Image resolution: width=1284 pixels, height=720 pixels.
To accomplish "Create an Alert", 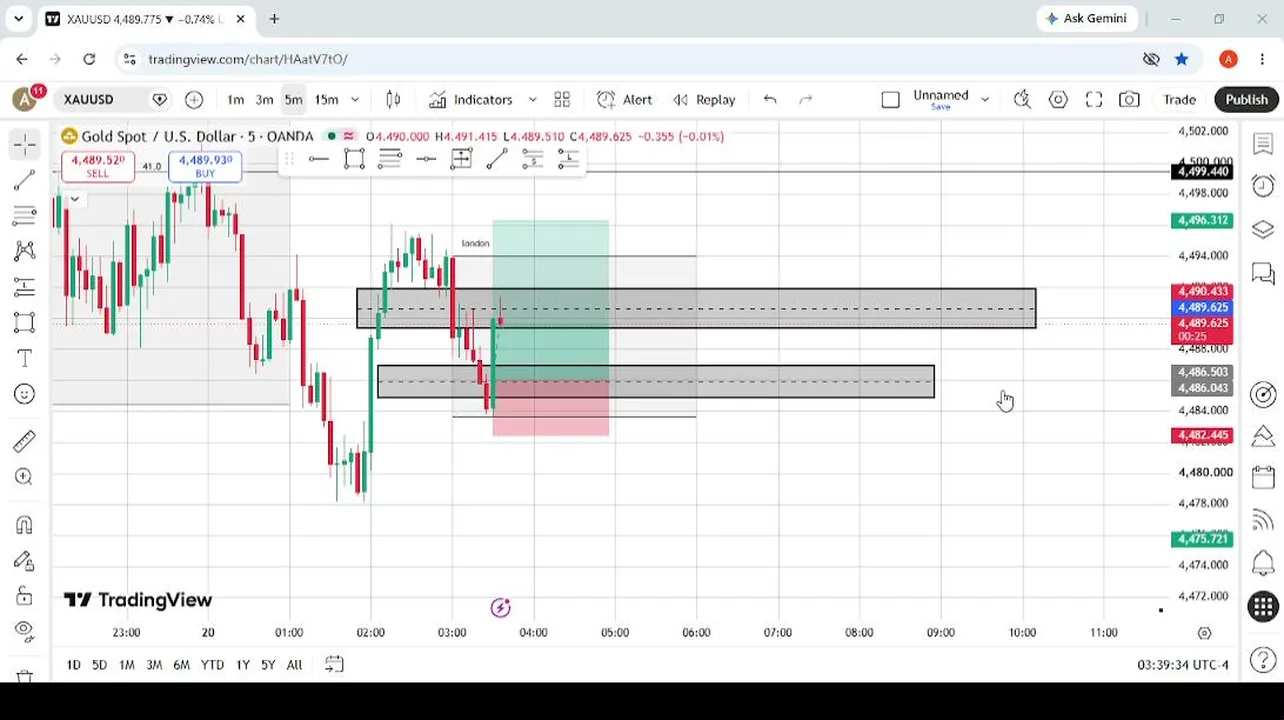I will pyautogui.click(x=625, y=99).
